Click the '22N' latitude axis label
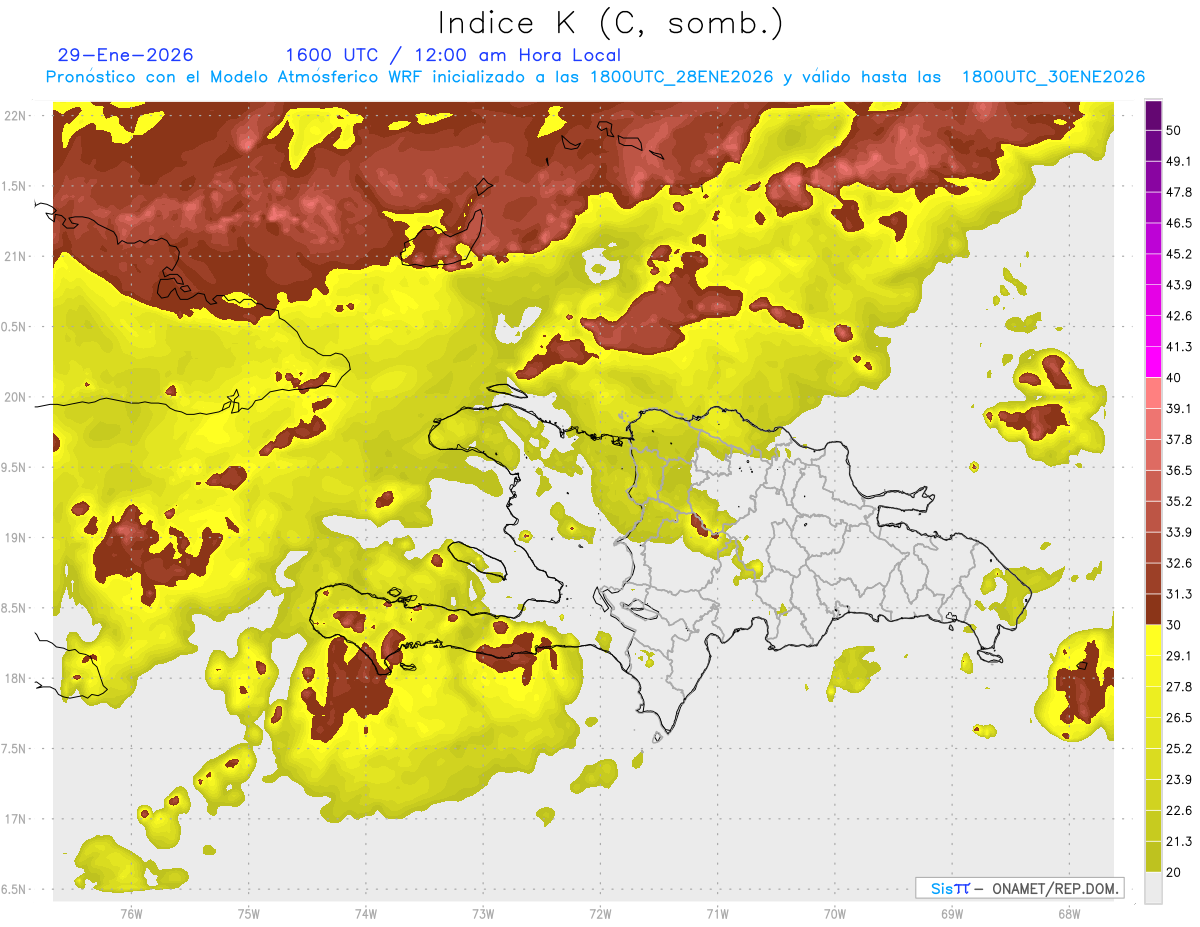The height and width of the screenshot is (927, 1200). pyautogui.click(x=16, y=116)
